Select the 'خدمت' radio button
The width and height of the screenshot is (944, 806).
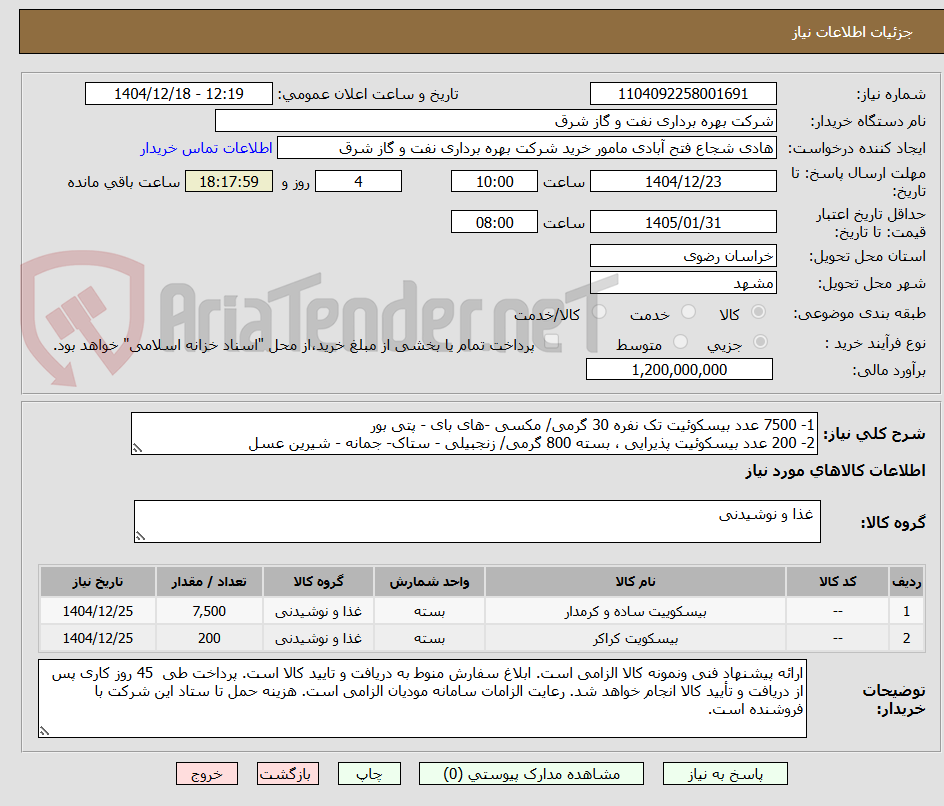pos(688,312)
